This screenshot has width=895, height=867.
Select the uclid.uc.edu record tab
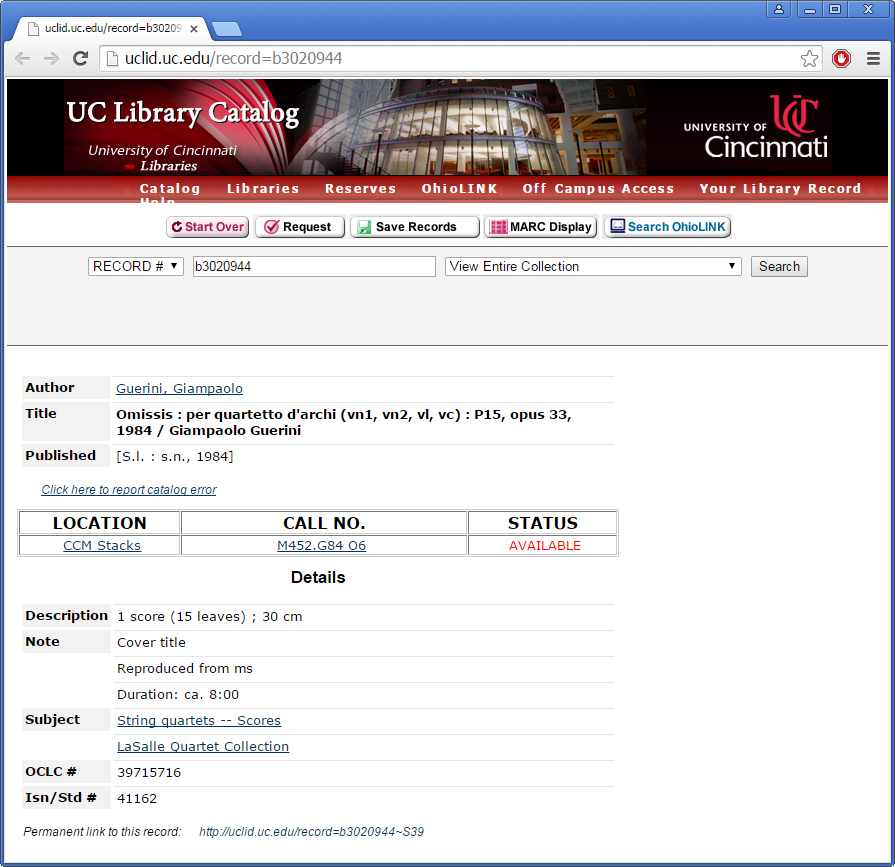tap(113, 29)
